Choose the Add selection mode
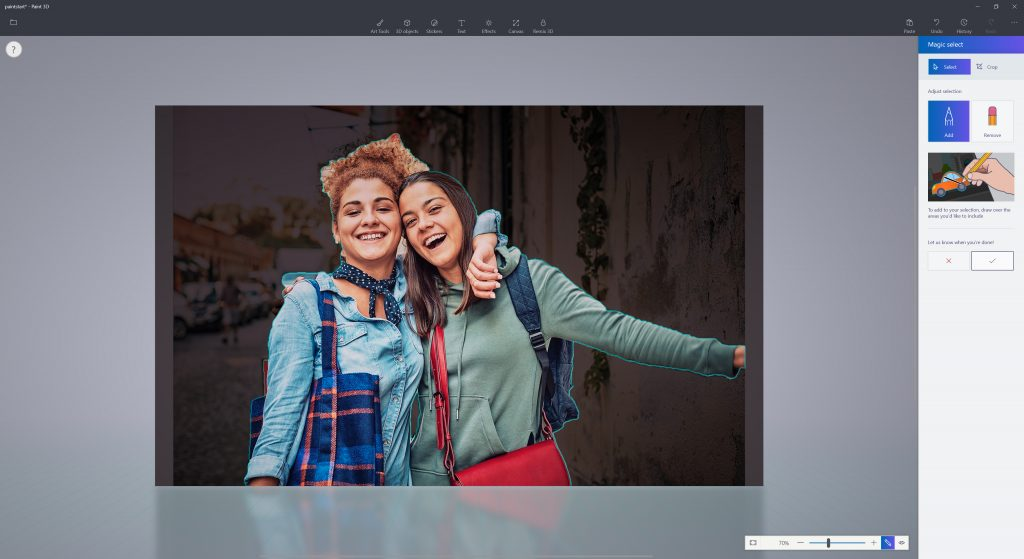This screenshot has height=559, width=1024. [948, 121]
